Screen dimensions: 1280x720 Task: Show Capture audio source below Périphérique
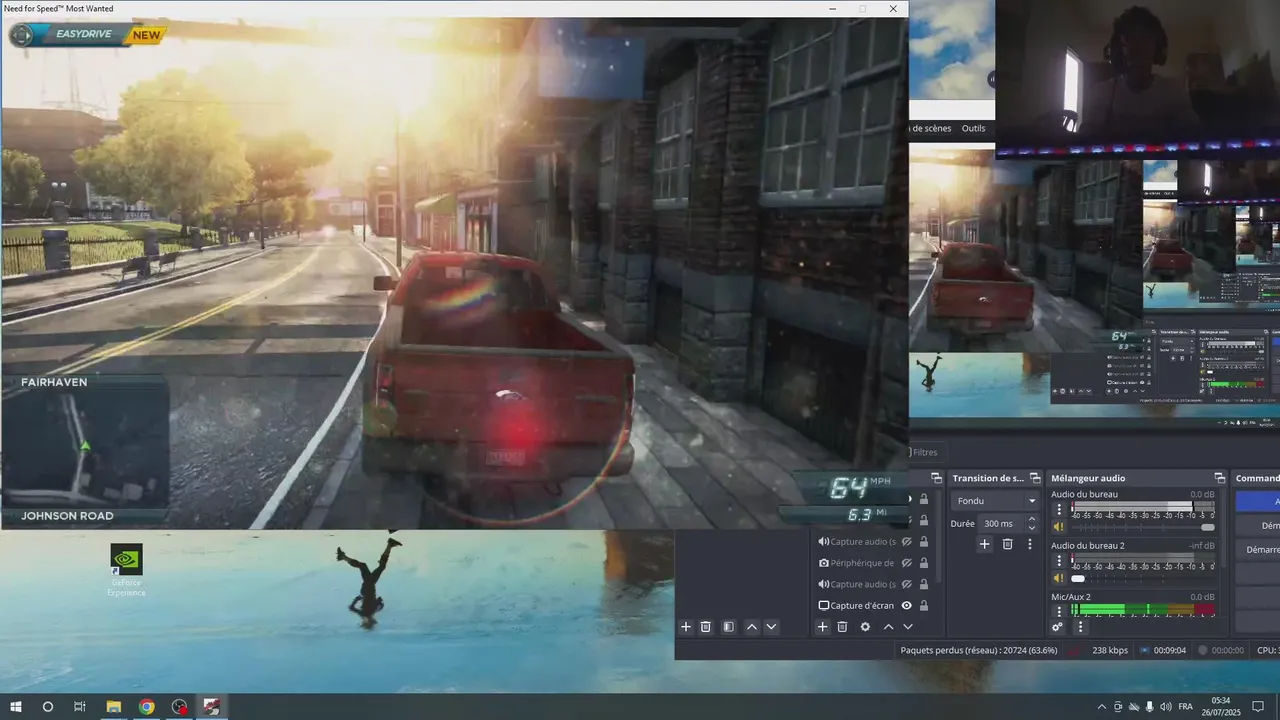click(906, 584)
